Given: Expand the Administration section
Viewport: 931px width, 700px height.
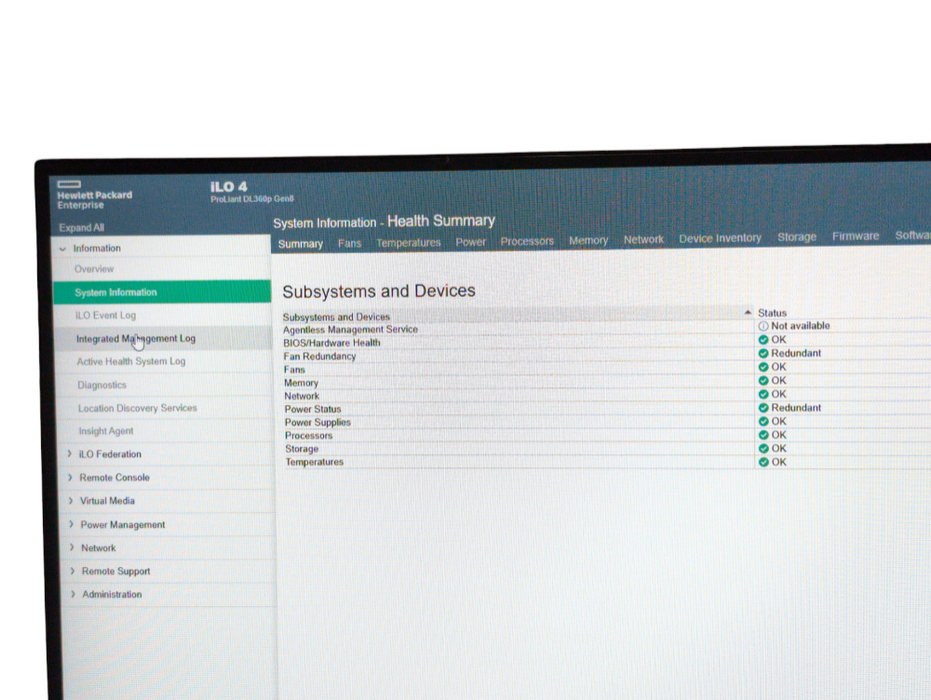Looking at the screenshot, I should tap(73, 594).
